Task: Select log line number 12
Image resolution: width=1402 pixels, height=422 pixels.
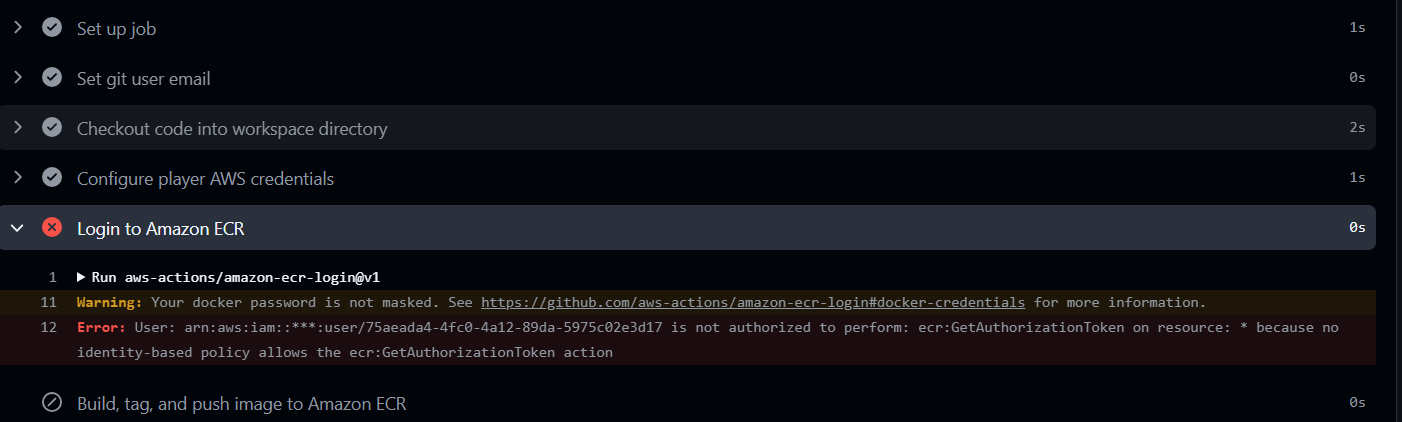Action: click(49, 327)
